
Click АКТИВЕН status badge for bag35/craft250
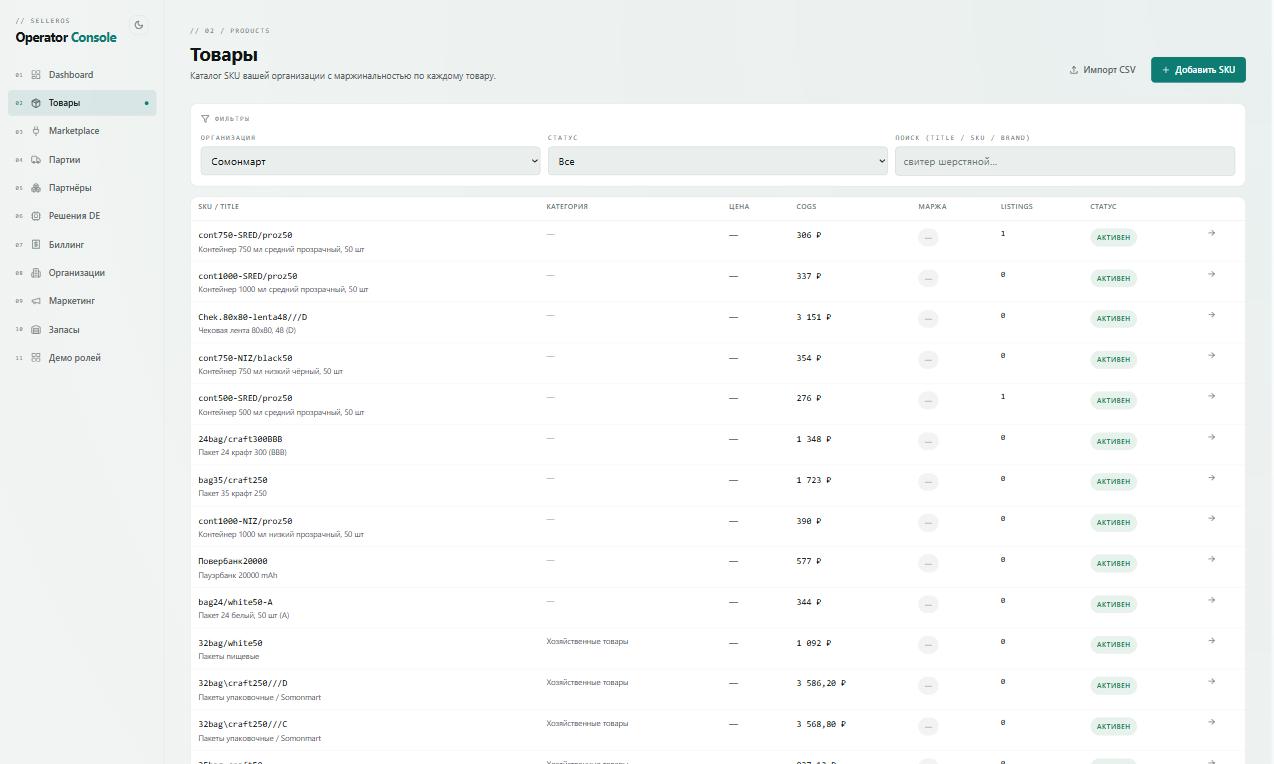click(1113, 481)
